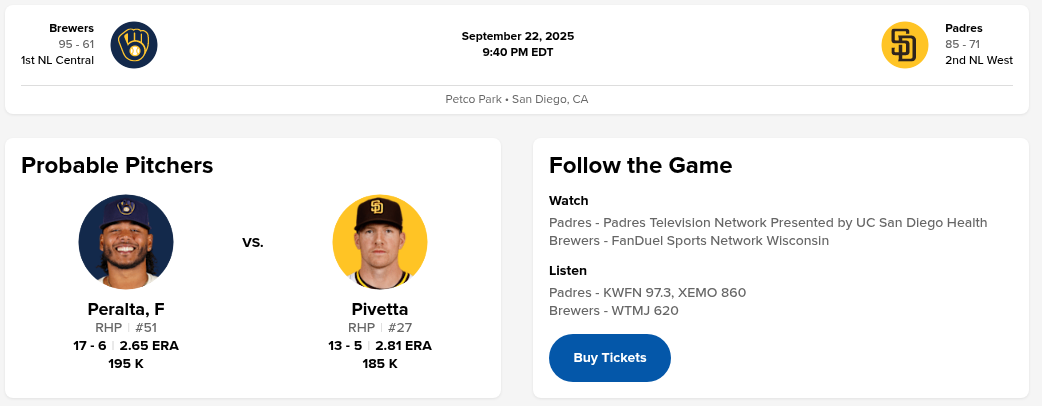Click Padres Television Network watch listing
This screenshot has width=1042, height=406.
[x=768, y=222]
